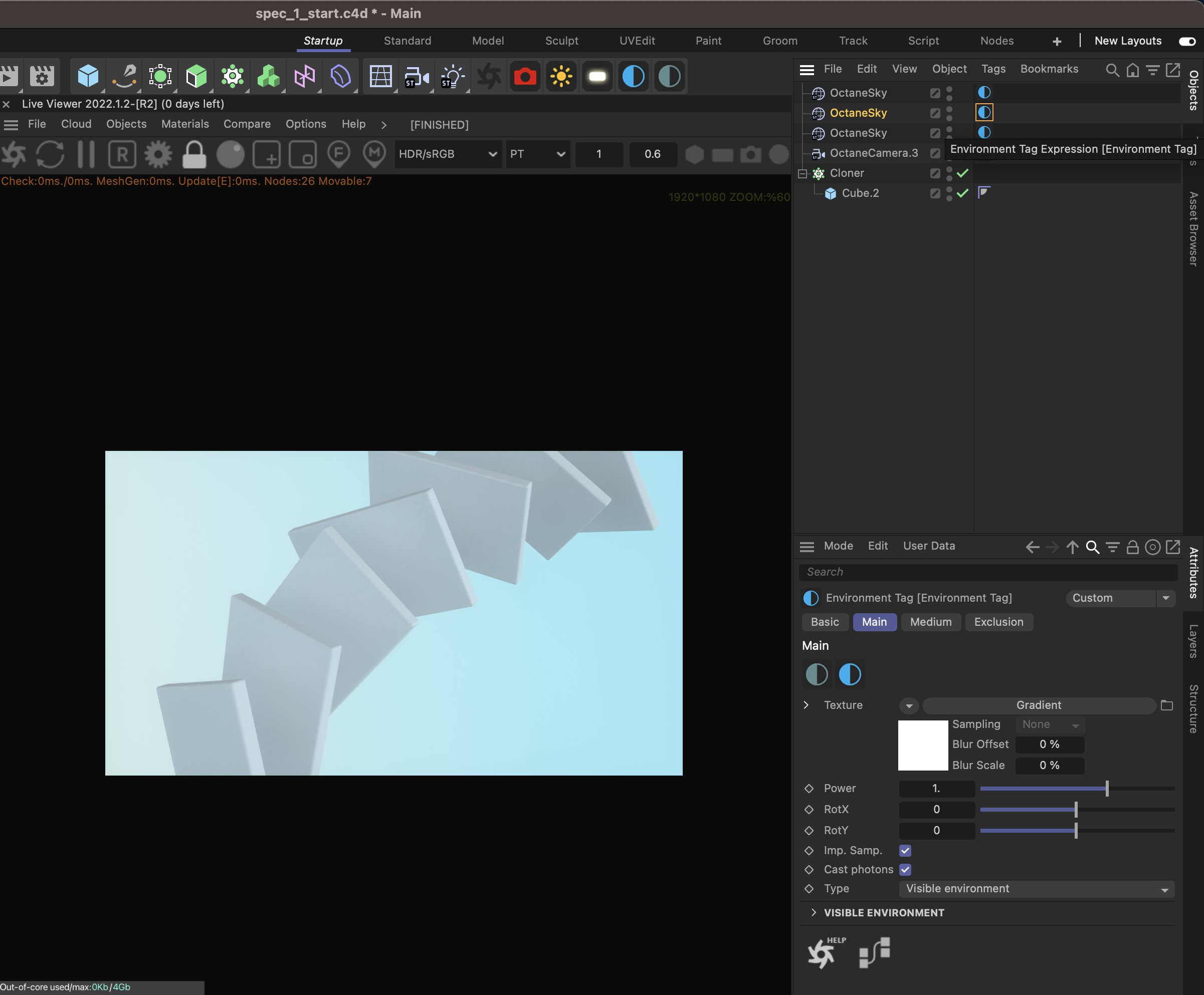The image size is (1204, 995).
Task: Toggle the layer box on the OctaneCamera.3 row
Action: point(935,153)
